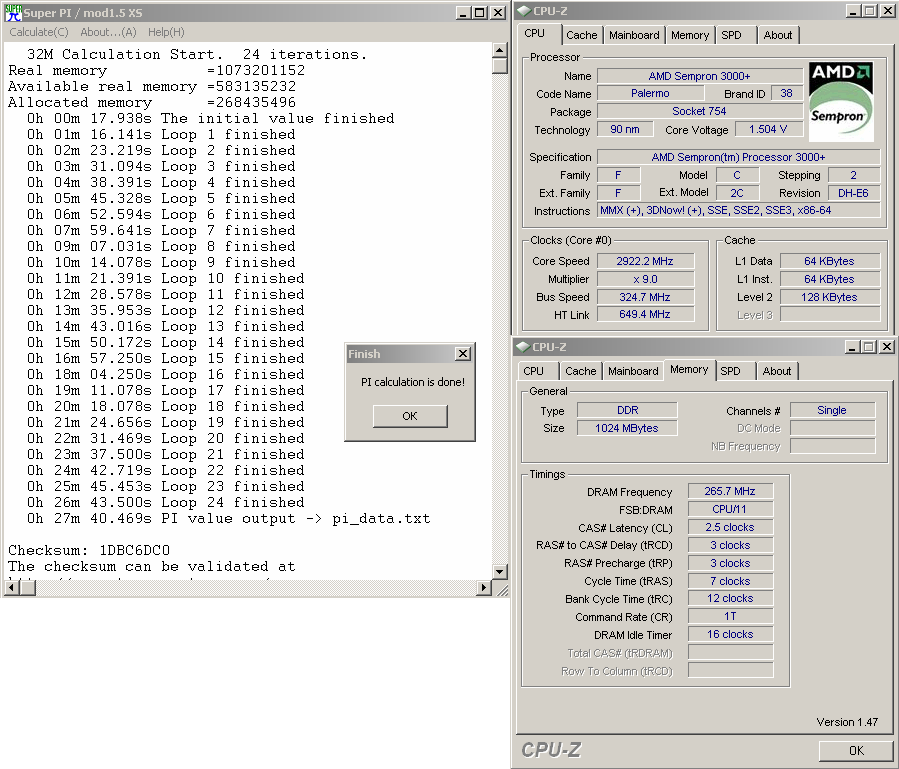
Task: Open the Help(H) menu in Super PI
Action: [x=166, y=32]
